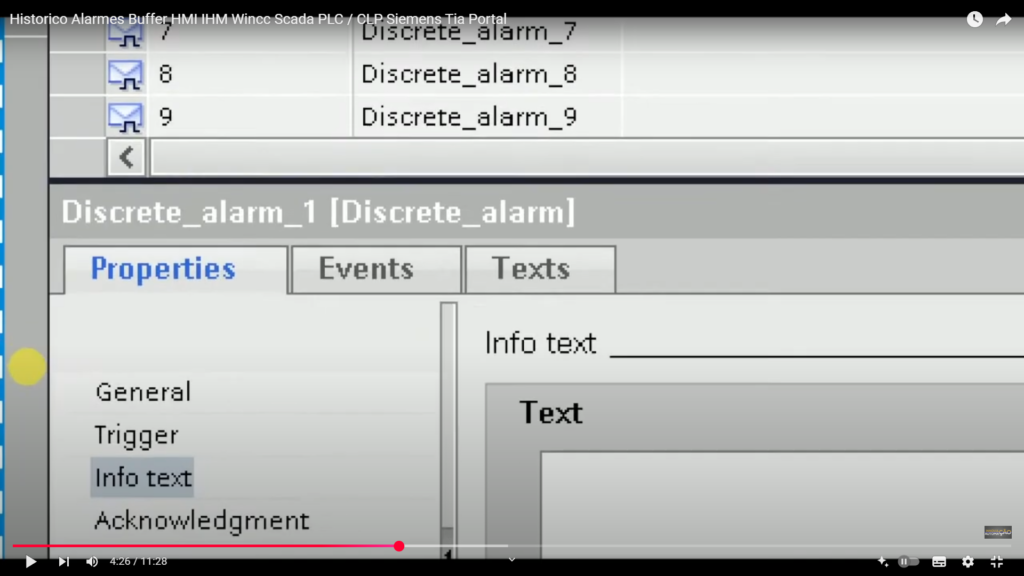This screenshot has width=1024, height=576.
Task: Play the video
Action: (x=30, y=562)
